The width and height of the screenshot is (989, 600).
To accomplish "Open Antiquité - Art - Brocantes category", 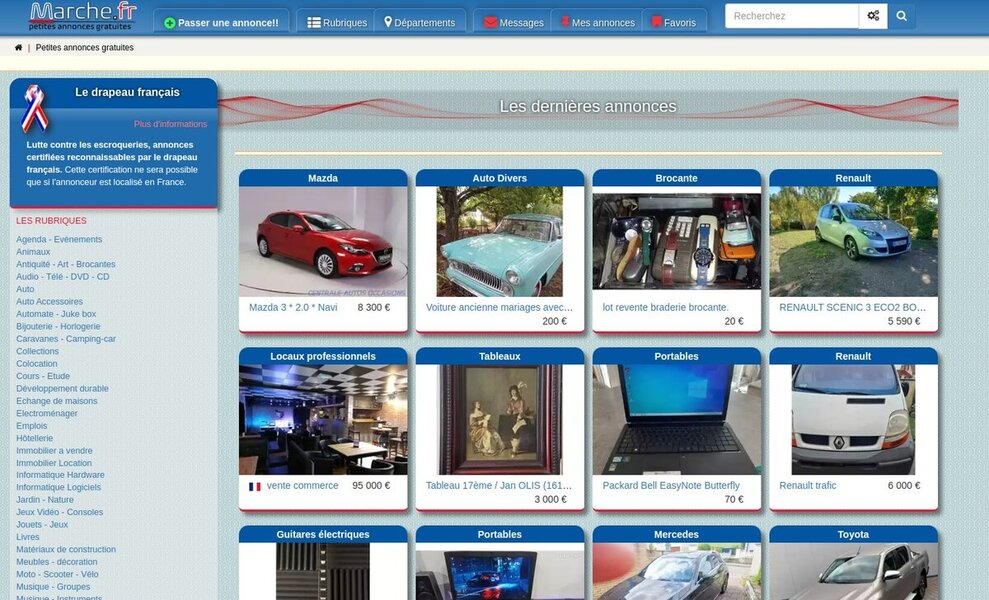I will point(66,264).
